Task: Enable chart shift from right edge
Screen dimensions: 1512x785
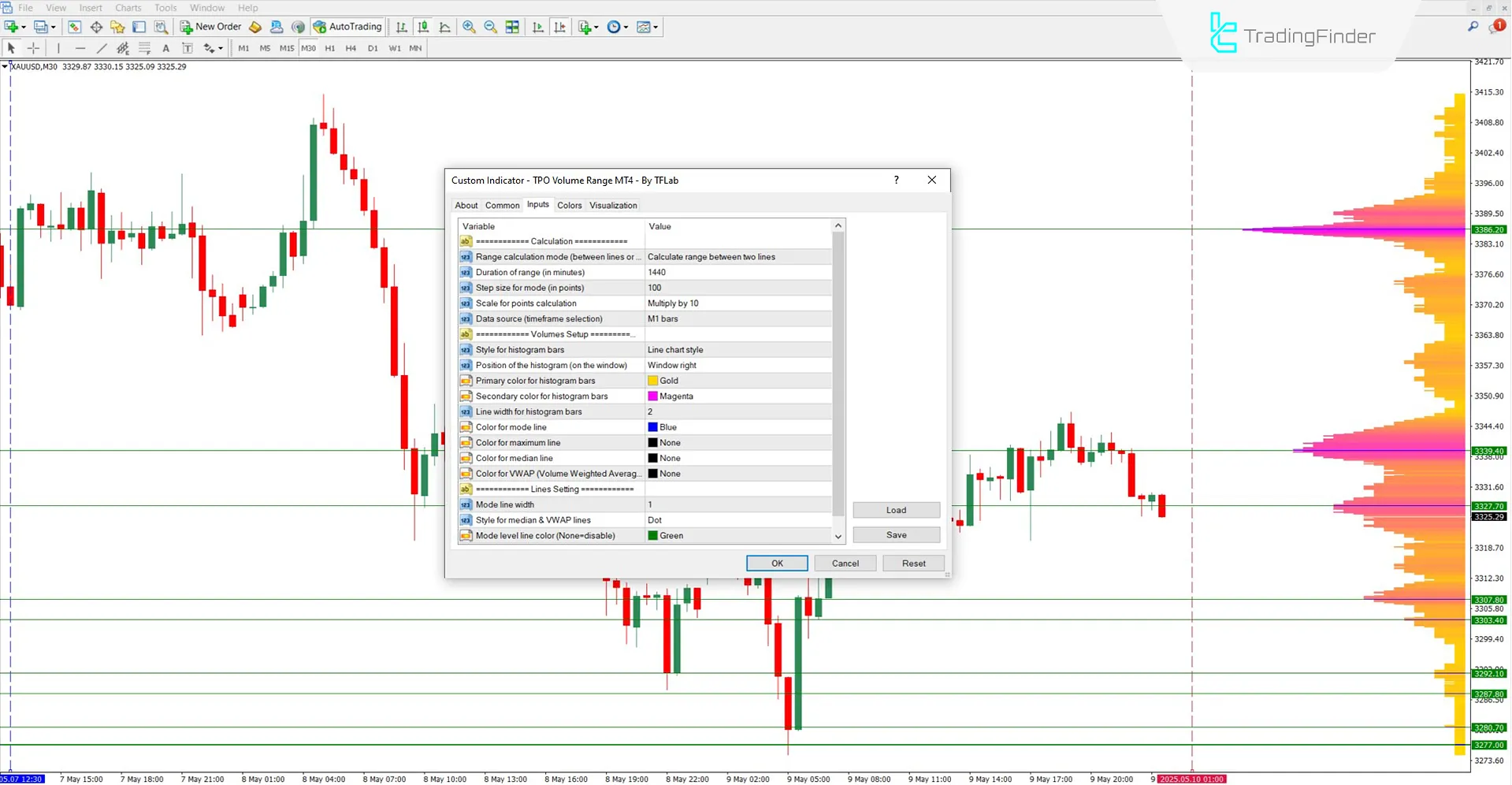Action: pyautogui.click(x=560, y=27)
